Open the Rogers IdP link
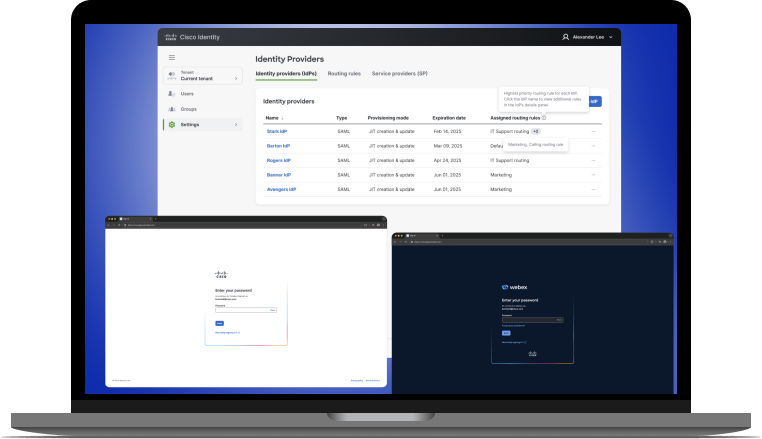 (x=278, y=160)
